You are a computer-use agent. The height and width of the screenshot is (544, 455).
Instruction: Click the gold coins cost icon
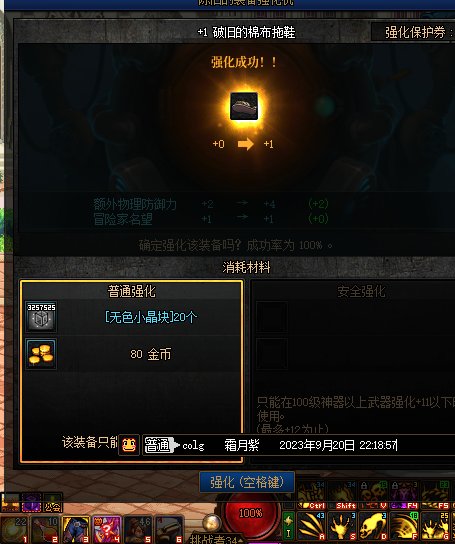click(x=41, y=354)
